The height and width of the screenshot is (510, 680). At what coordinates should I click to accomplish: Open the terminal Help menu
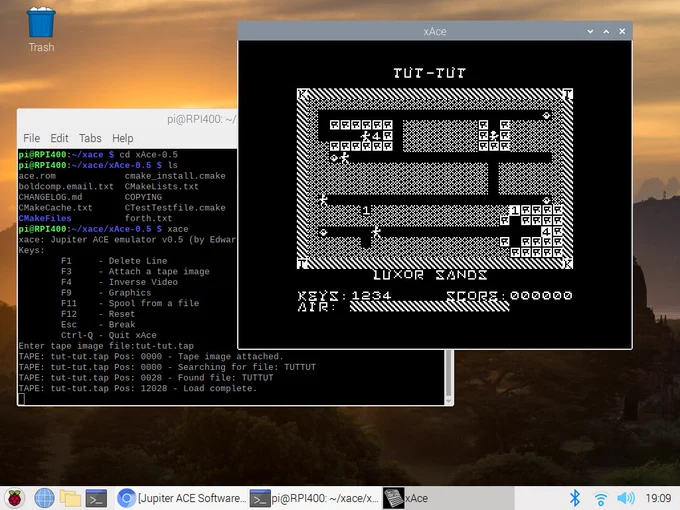click(x=123, y=138)
